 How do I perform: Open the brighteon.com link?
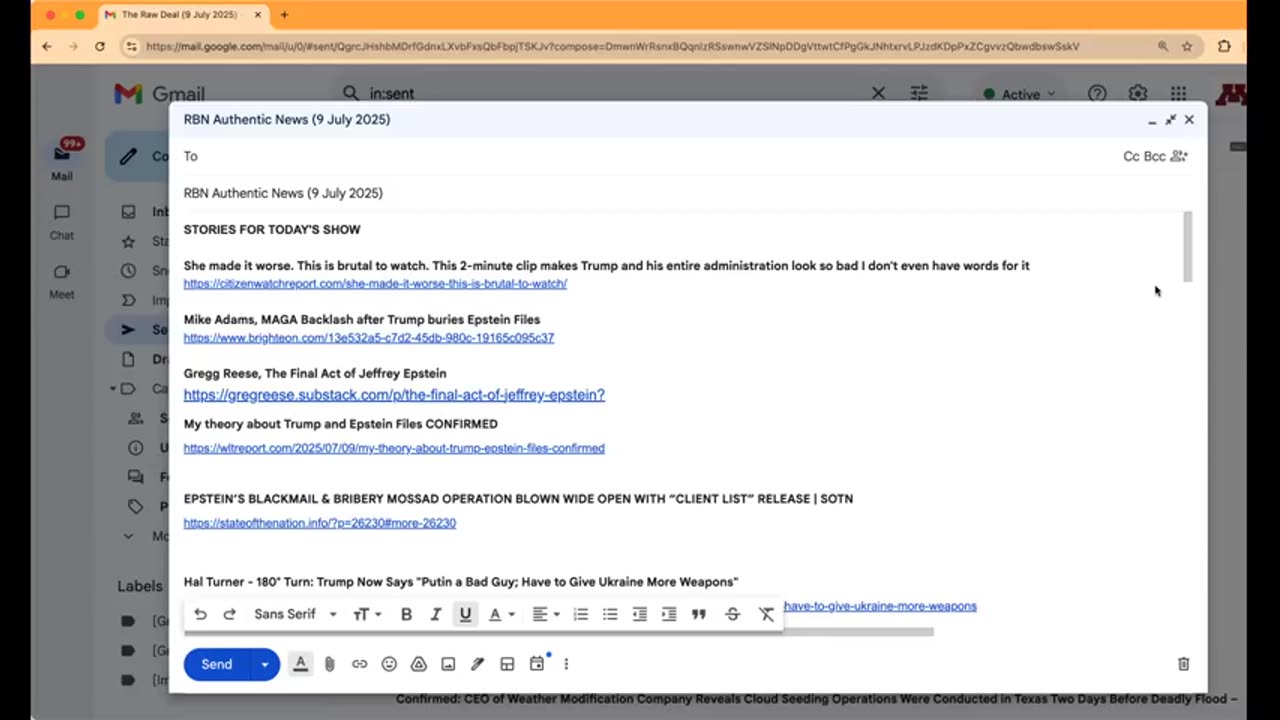point(369,338)
